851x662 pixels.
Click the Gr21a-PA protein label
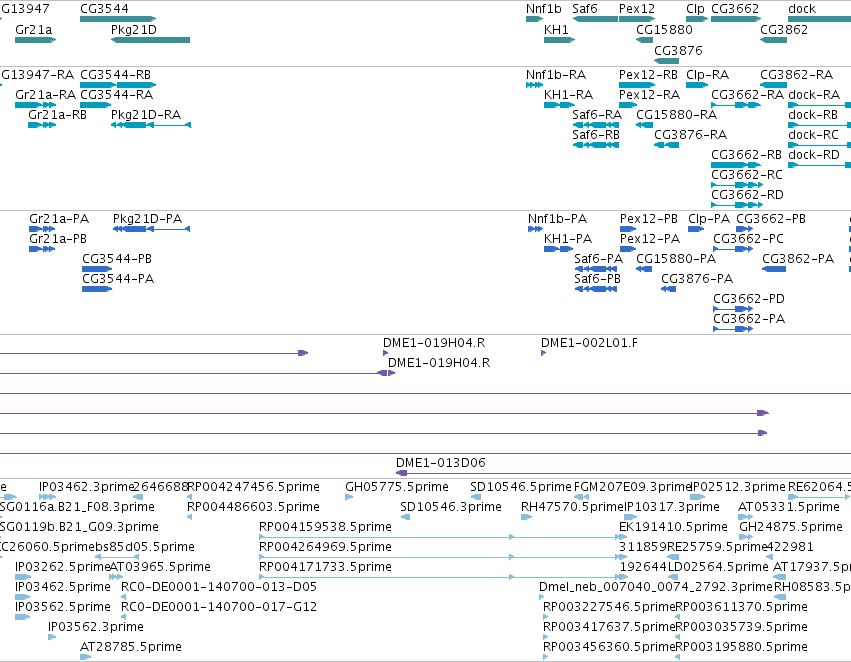click(59, 219)
